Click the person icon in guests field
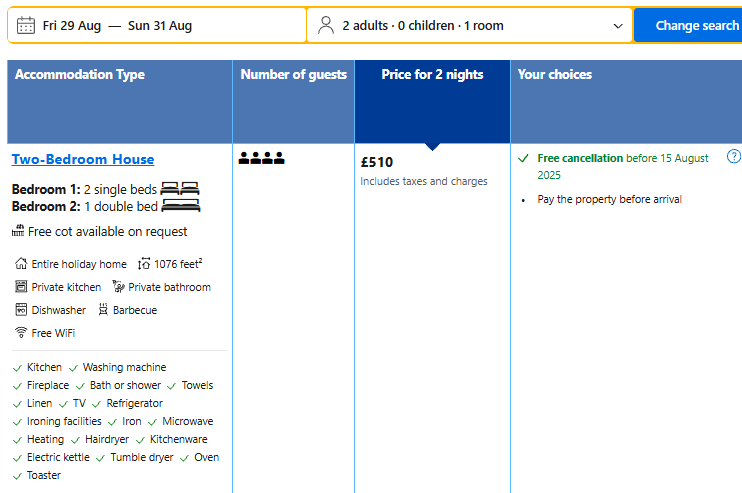This screenshot has height=493, width=742. pyautogui.click(x=326, y=26)
